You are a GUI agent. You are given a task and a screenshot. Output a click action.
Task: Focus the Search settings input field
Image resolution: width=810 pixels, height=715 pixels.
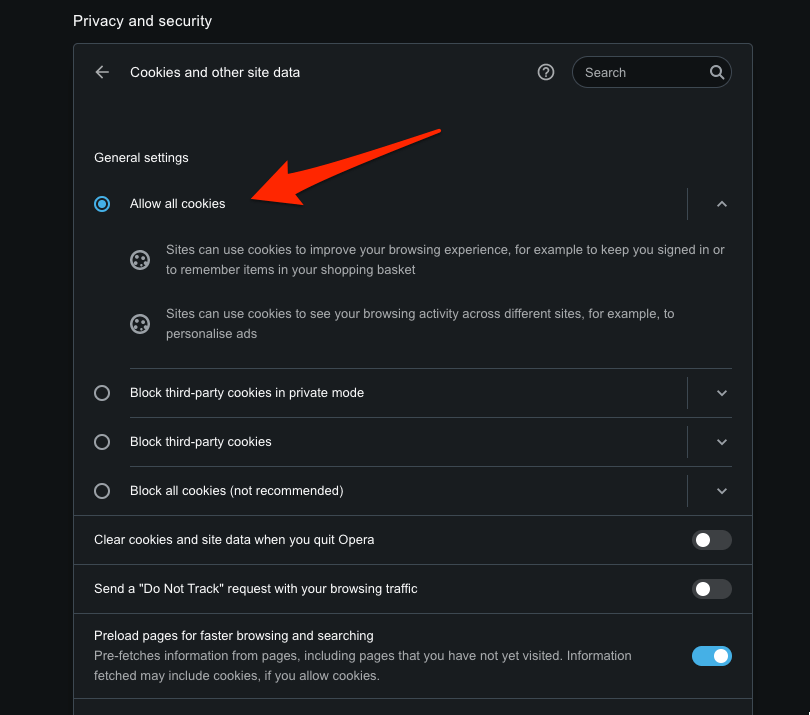[642, 72]
